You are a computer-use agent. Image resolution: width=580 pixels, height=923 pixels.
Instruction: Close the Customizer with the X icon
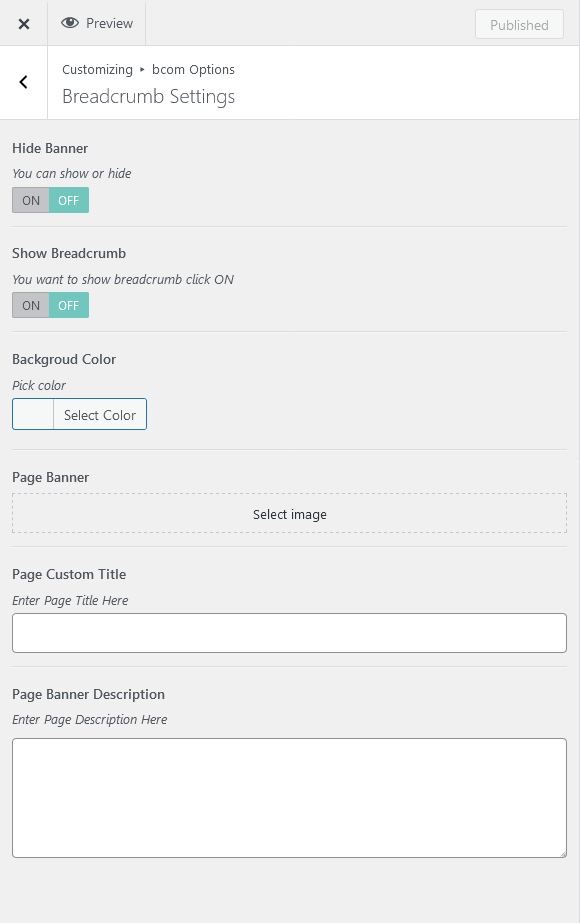(x=24, y=24)
